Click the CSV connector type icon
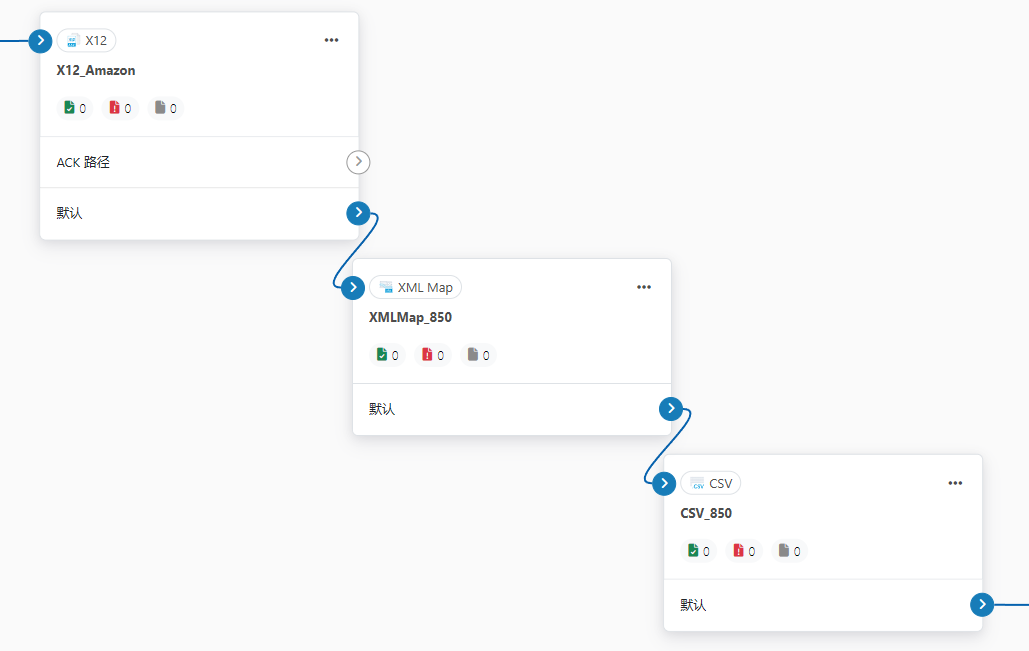Image resolution: width=1029 pixels, height=651 pixels. (698, 484)
